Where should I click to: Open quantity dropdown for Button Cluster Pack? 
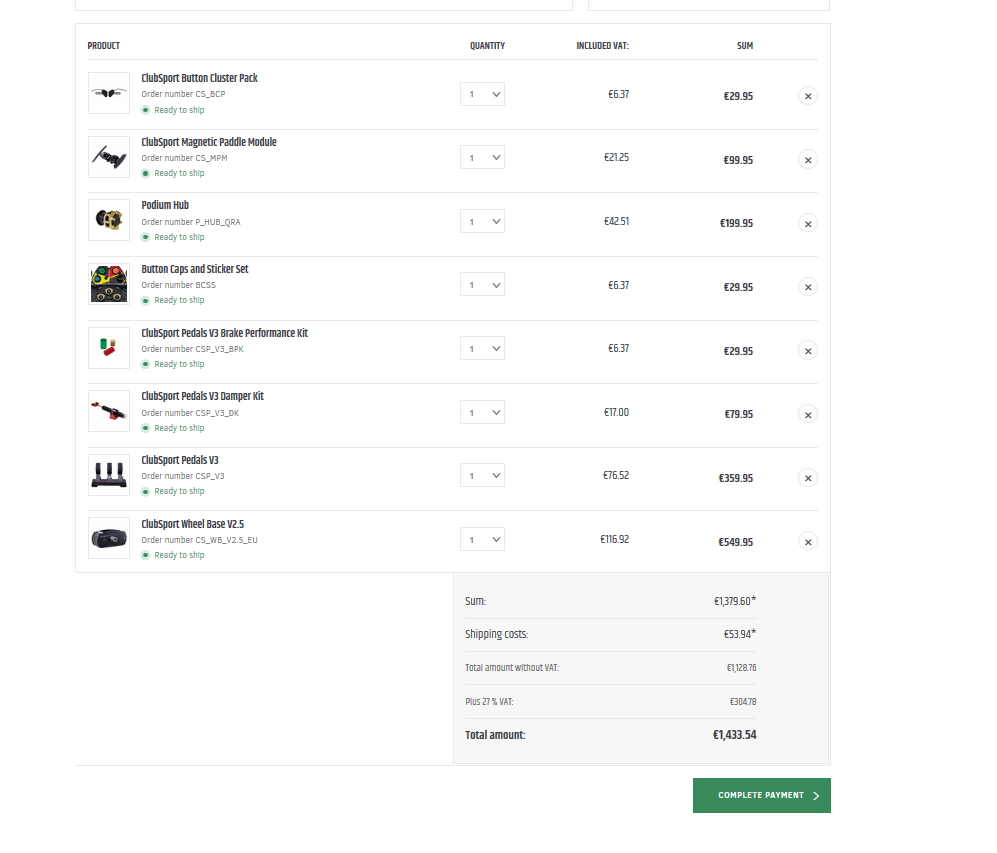(483, 94)
